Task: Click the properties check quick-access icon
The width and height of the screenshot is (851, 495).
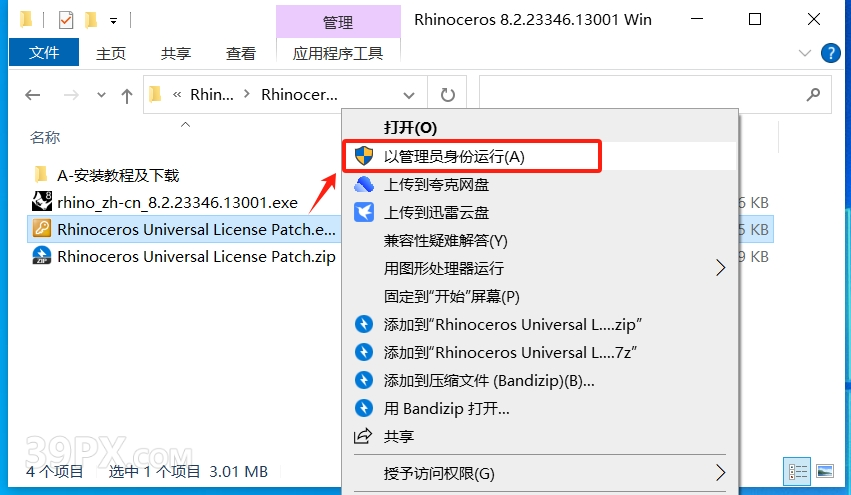Action: [x=66, y=21]
